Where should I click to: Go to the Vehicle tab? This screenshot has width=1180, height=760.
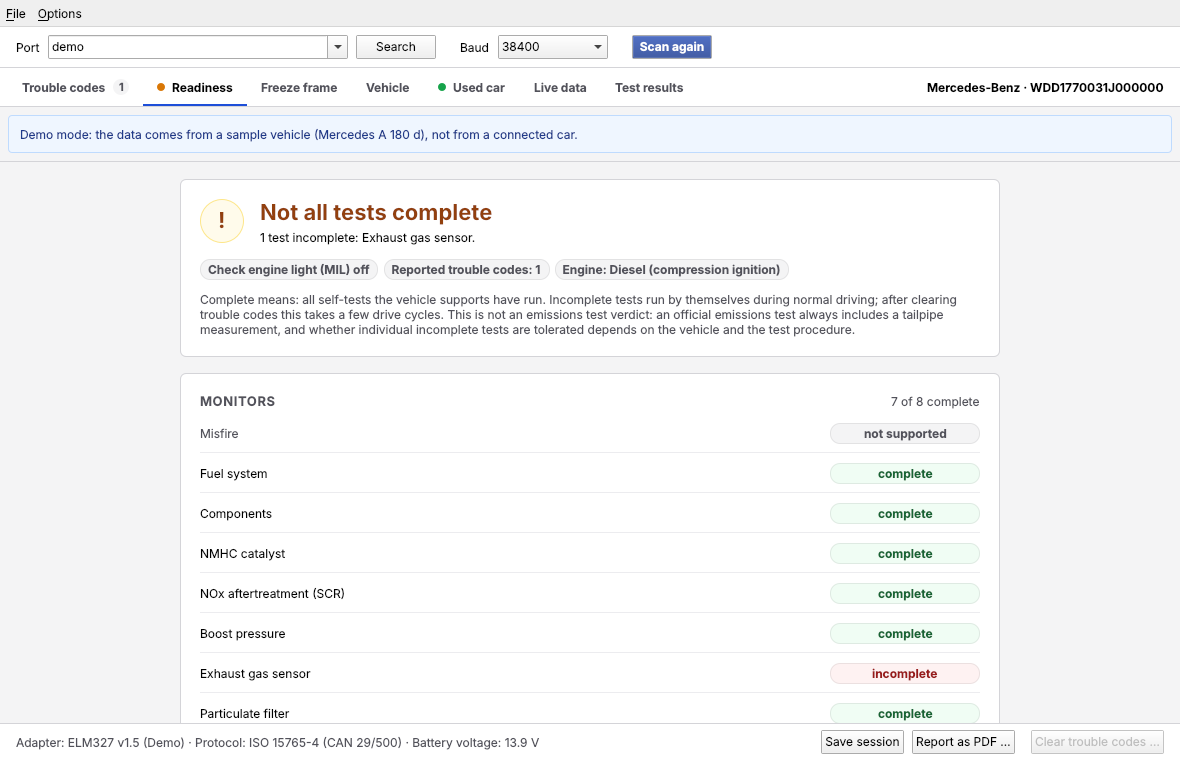tap(388, 87)
